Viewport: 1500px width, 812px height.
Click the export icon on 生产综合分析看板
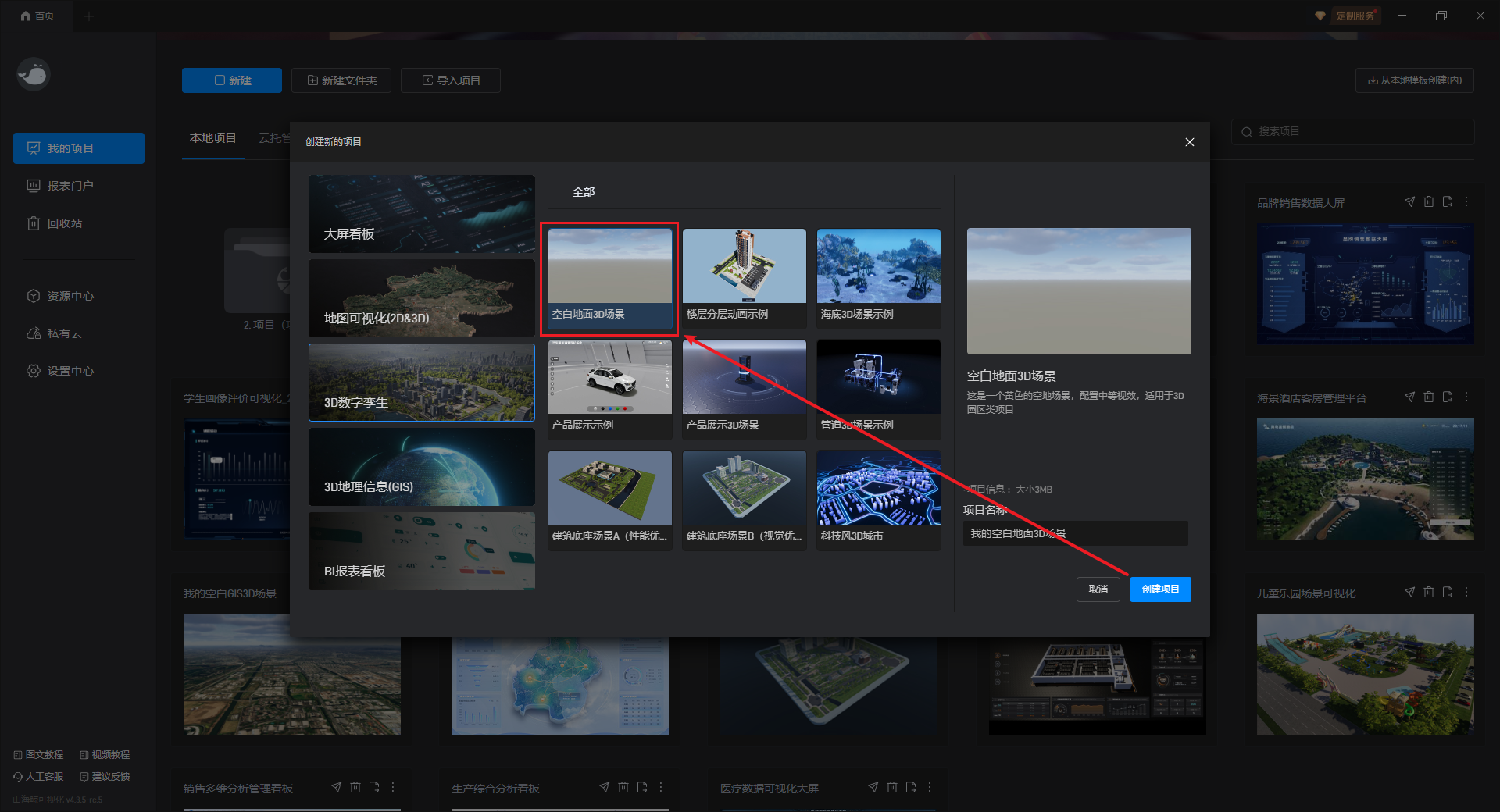[642, 787]
